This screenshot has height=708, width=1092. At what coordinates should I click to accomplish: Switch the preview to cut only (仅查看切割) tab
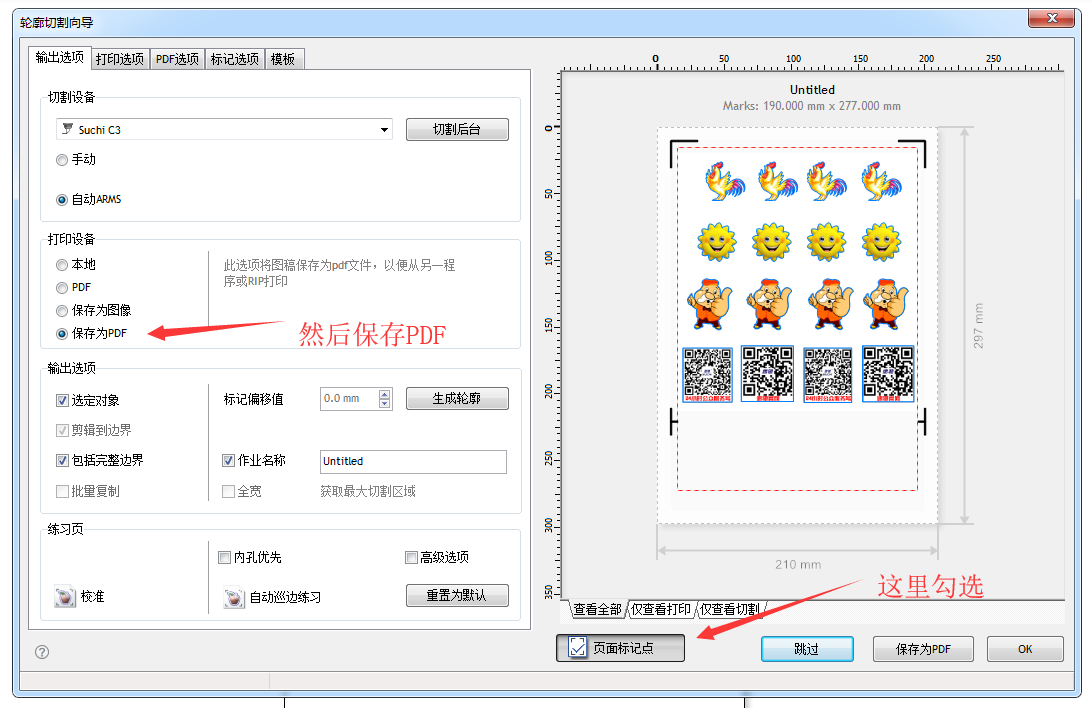click(730, 609)
